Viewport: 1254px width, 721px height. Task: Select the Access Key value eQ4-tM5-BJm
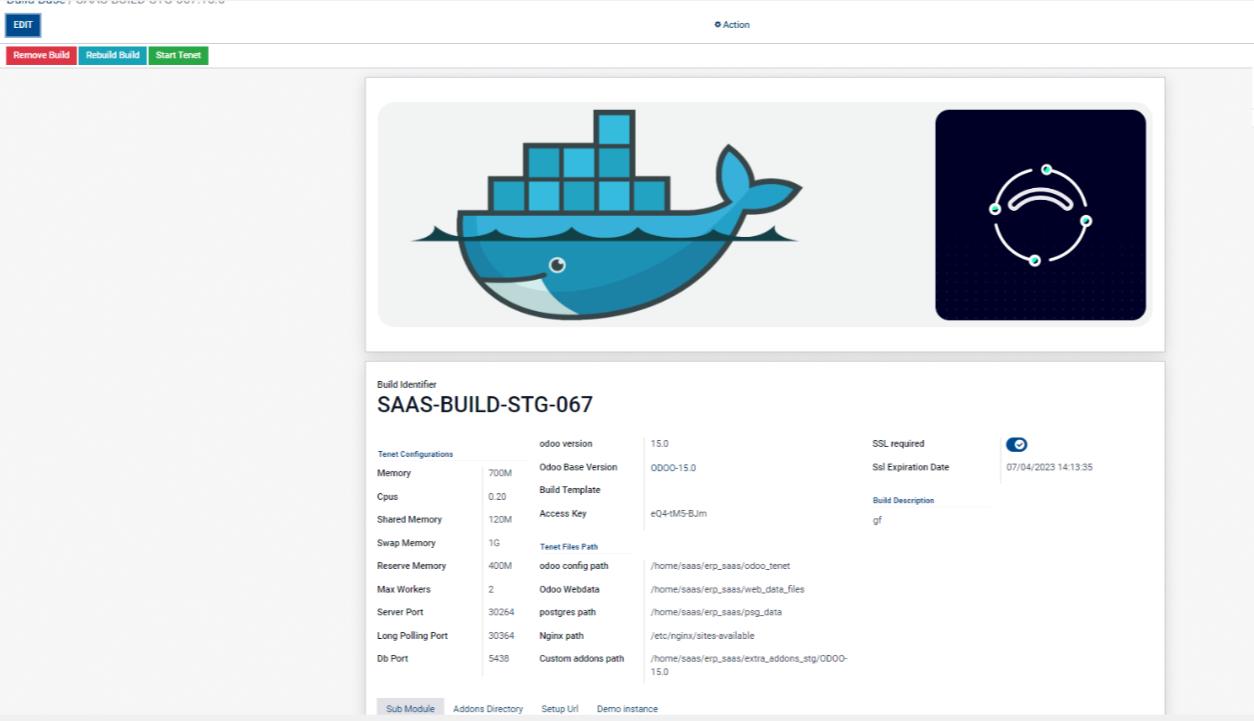click(678, 514)
